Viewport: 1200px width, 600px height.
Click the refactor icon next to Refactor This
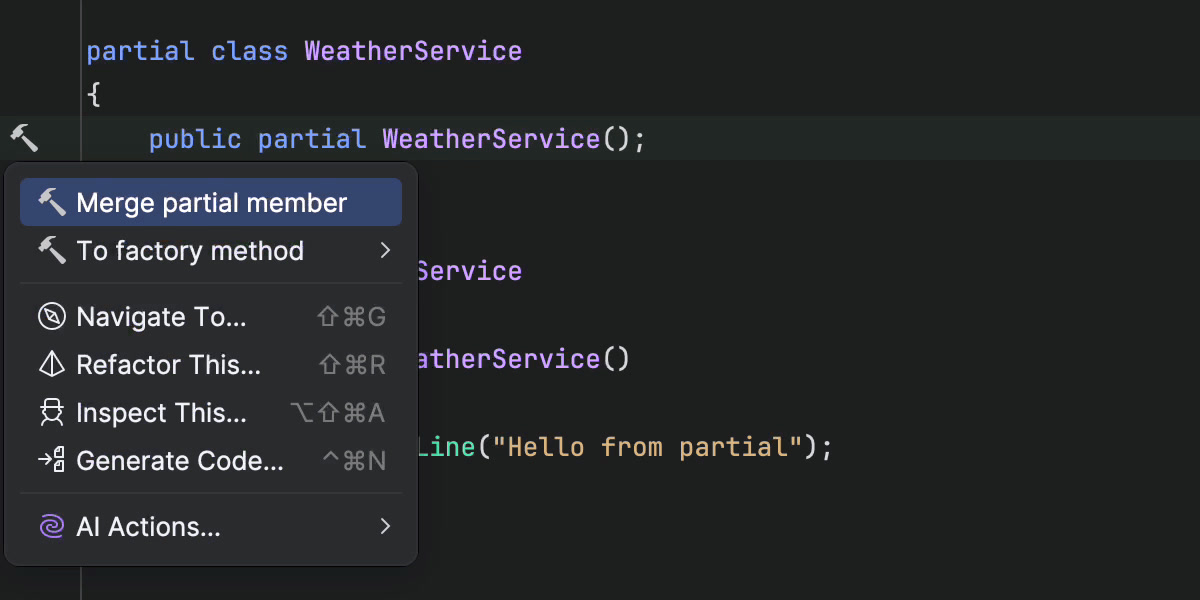tap(52, 364)
